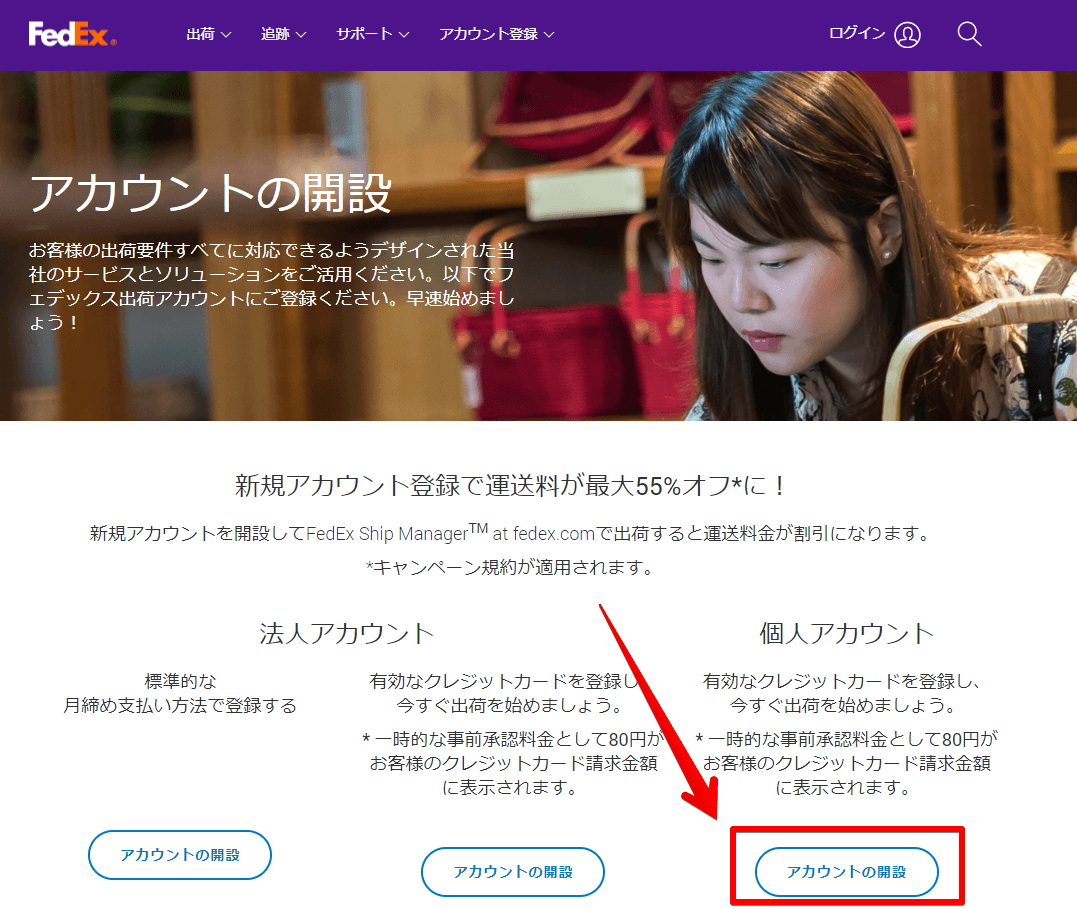Open the 出荷 menu label
This screenshot has width=1077, height=909.
[200, 34]
